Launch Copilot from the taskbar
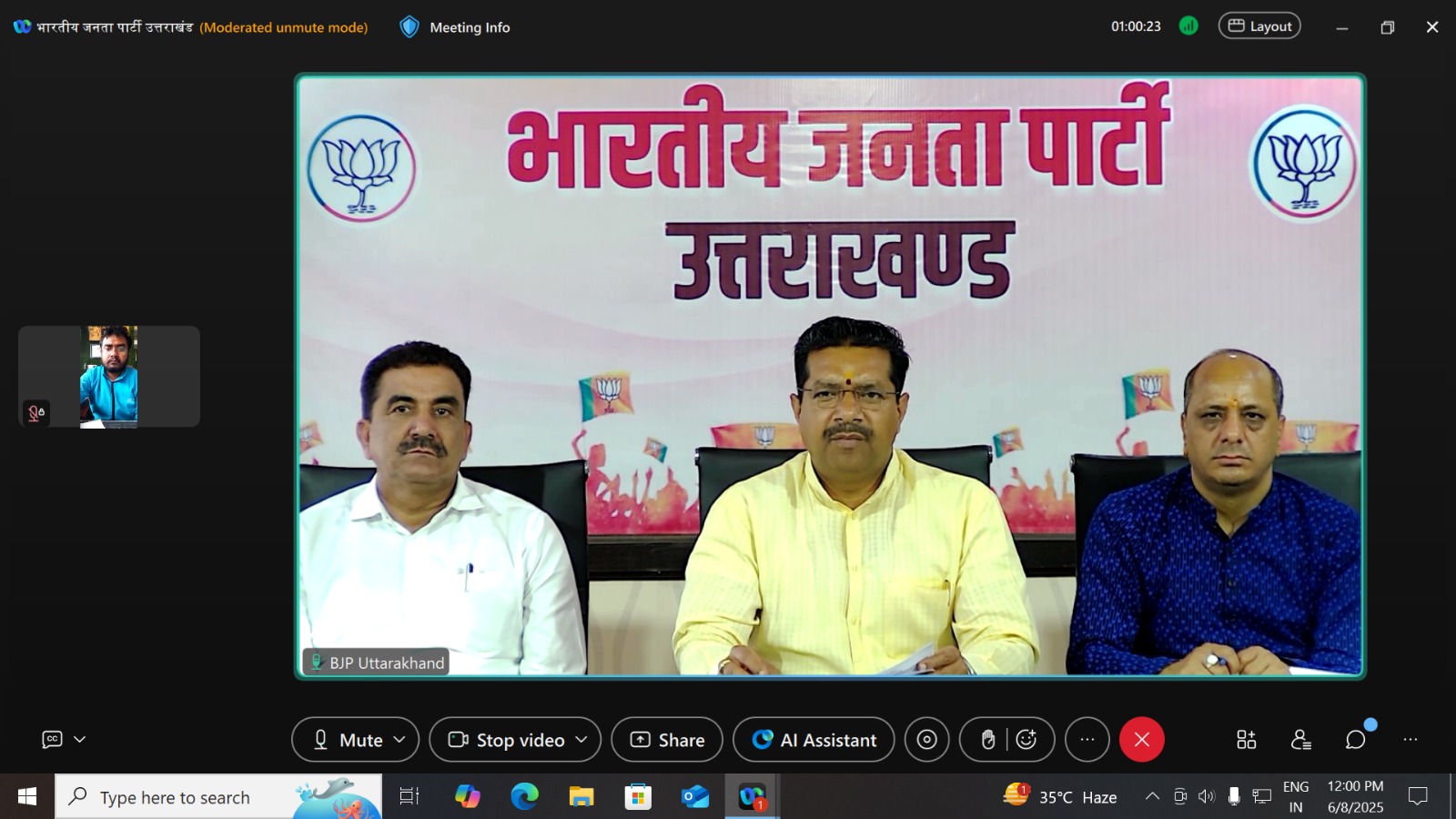1456x819 pixels. click(x=467, y=797)
